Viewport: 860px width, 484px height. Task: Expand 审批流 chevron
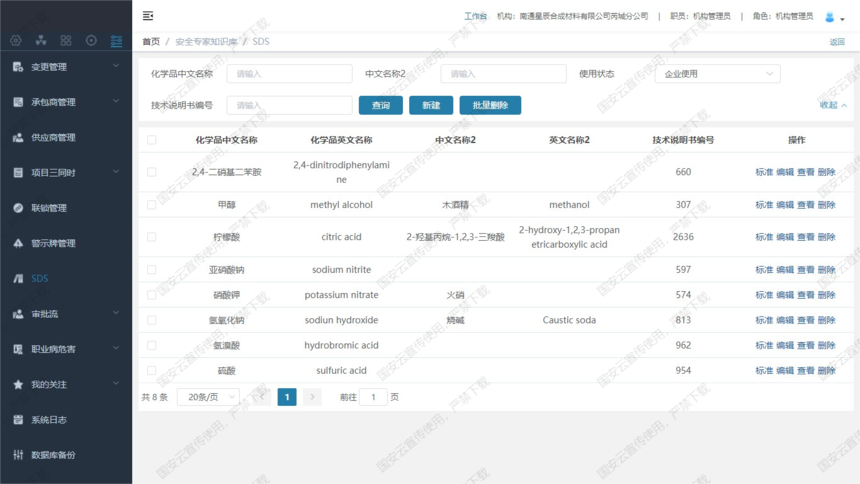point(116,313)
